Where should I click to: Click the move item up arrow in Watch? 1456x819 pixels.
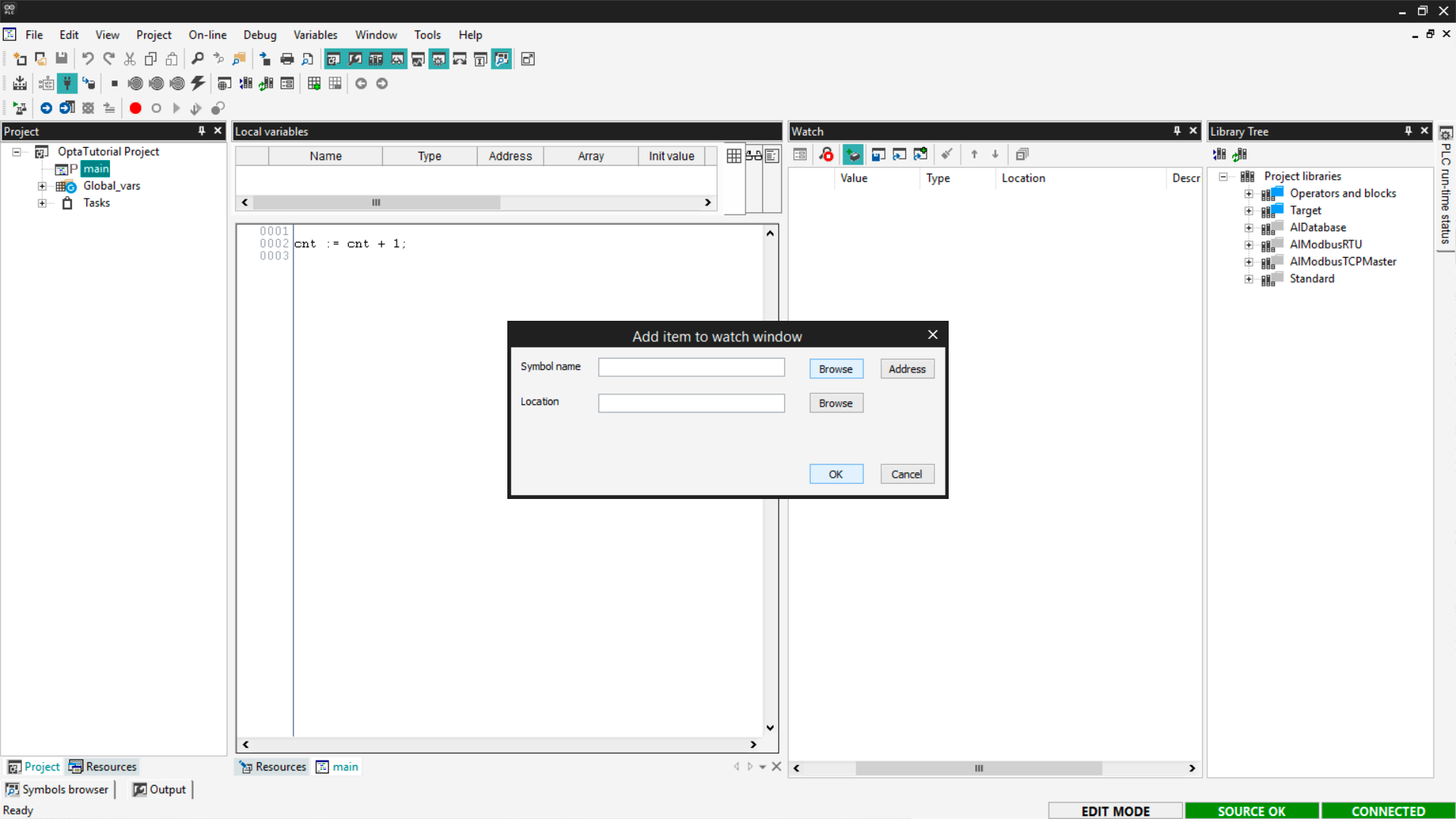pos(974,155)
